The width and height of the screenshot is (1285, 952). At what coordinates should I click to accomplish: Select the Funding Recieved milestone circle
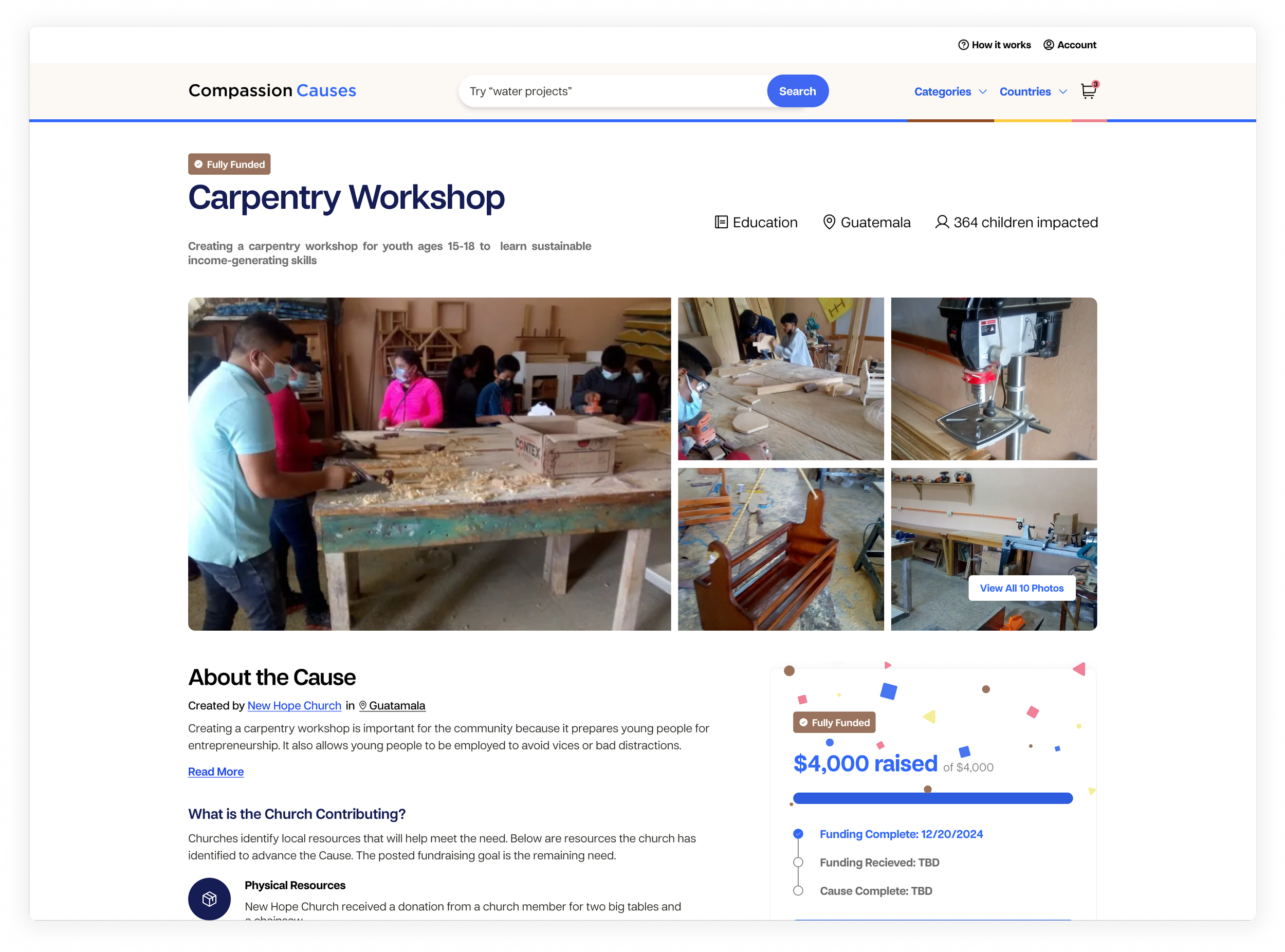pyautogui.click(x=798, y=862)
